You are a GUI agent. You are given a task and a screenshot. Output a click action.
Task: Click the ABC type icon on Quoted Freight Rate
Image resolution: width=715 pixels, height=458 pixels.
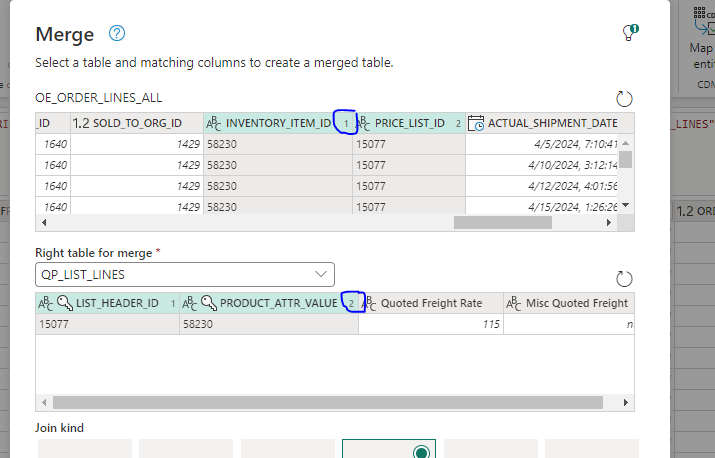369,303
